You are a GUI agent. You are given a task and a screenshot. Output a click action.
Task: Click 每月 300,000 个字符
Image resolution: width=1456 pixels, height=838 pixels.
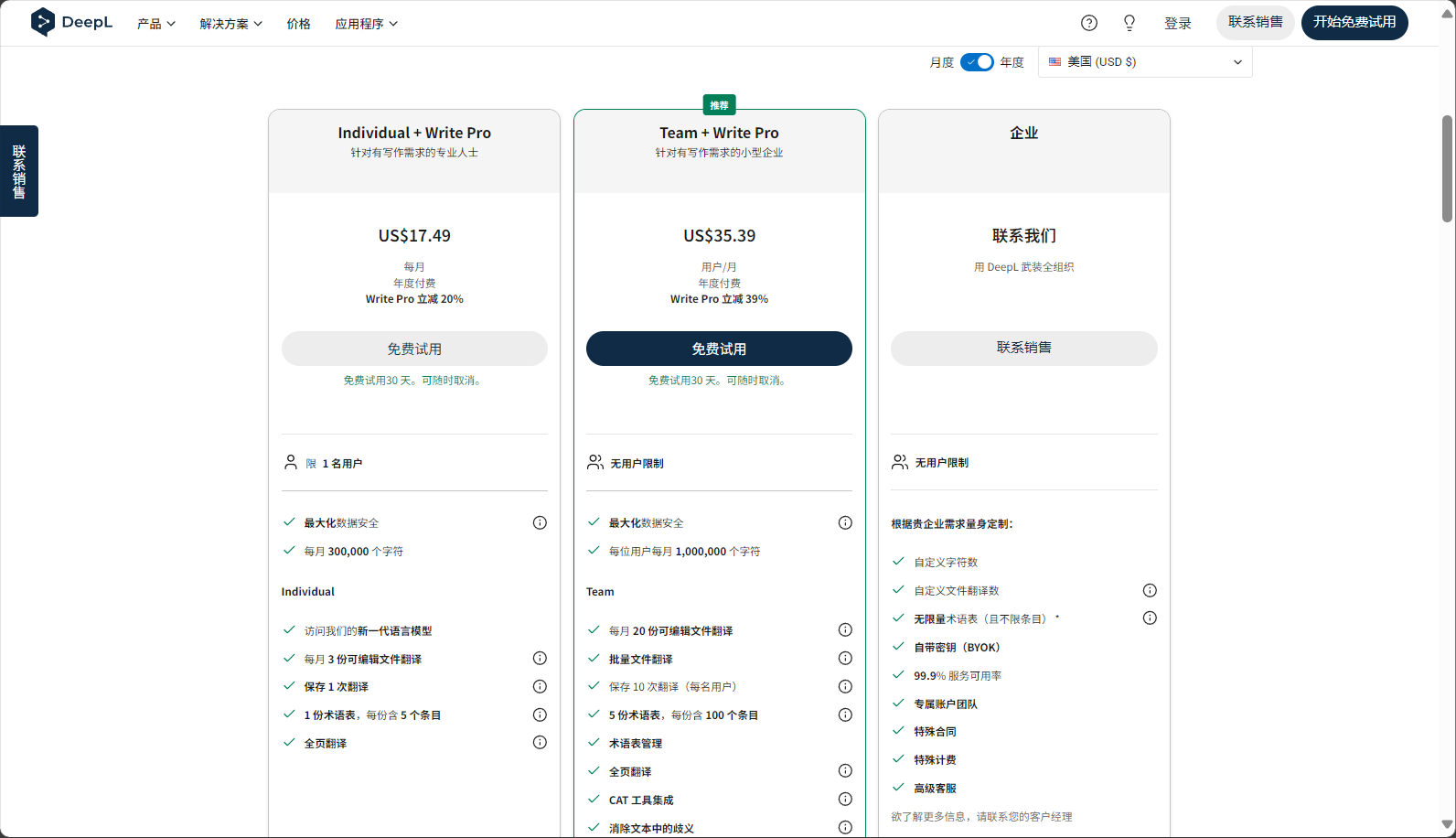pyautogui.click(x=353, y=552)
